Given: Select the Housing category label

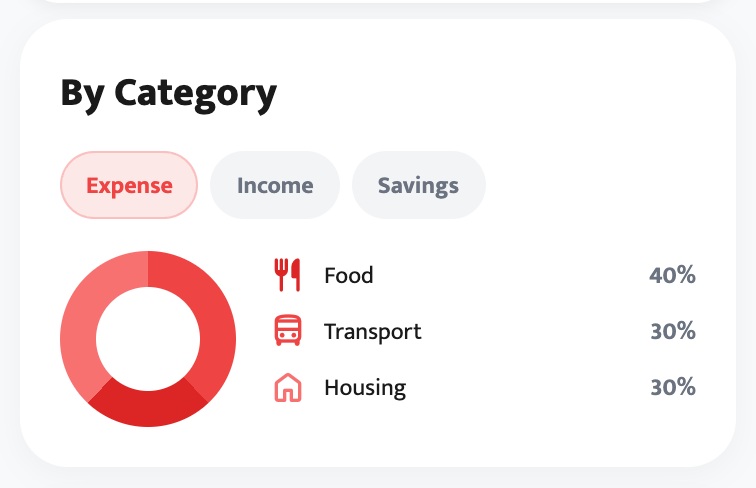Looking at the screenshot, I should 365,388.
